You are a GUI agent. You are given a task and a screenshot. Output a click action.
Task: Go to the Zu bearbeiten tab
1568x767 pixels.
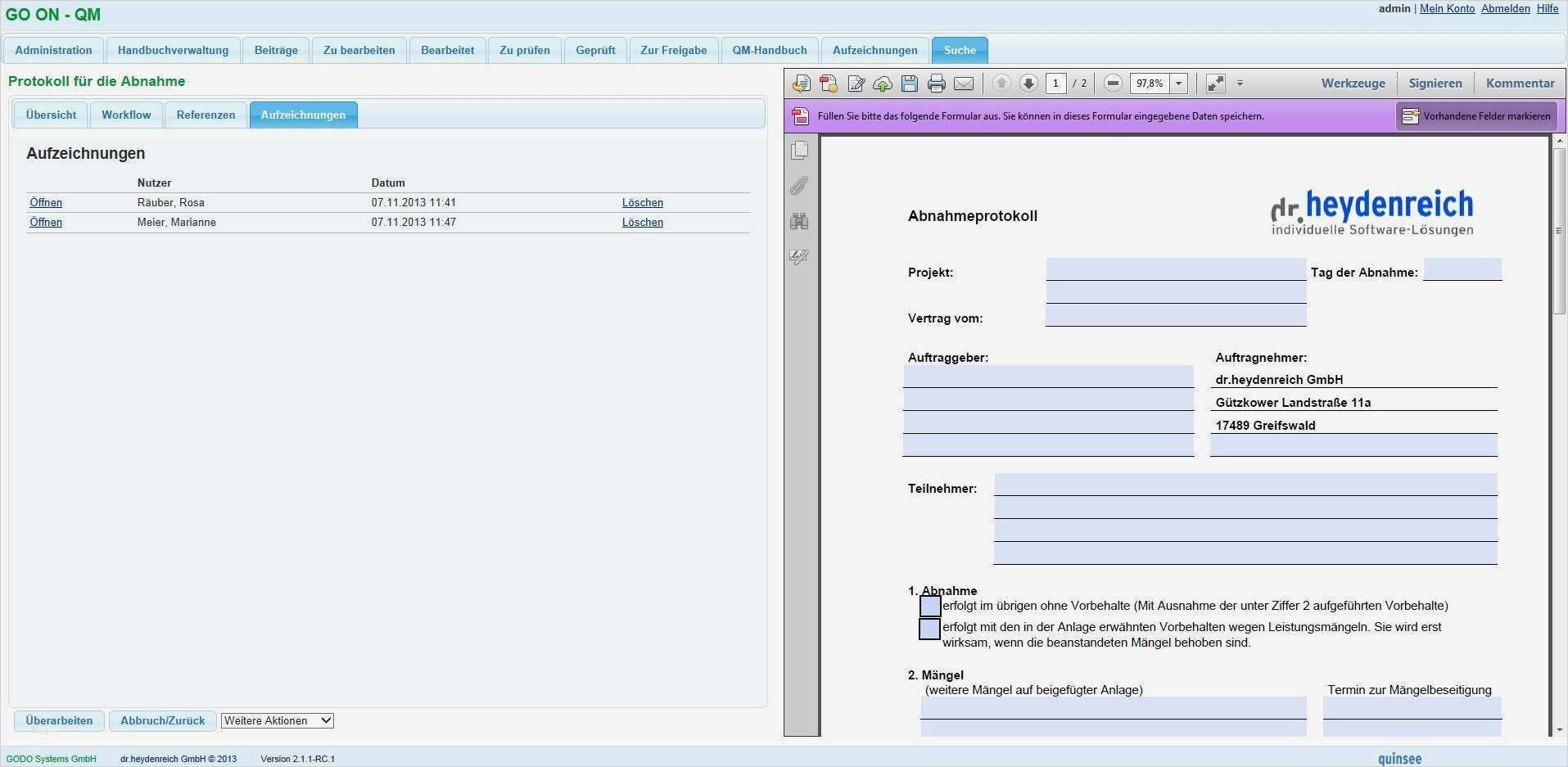click(359, 50)
